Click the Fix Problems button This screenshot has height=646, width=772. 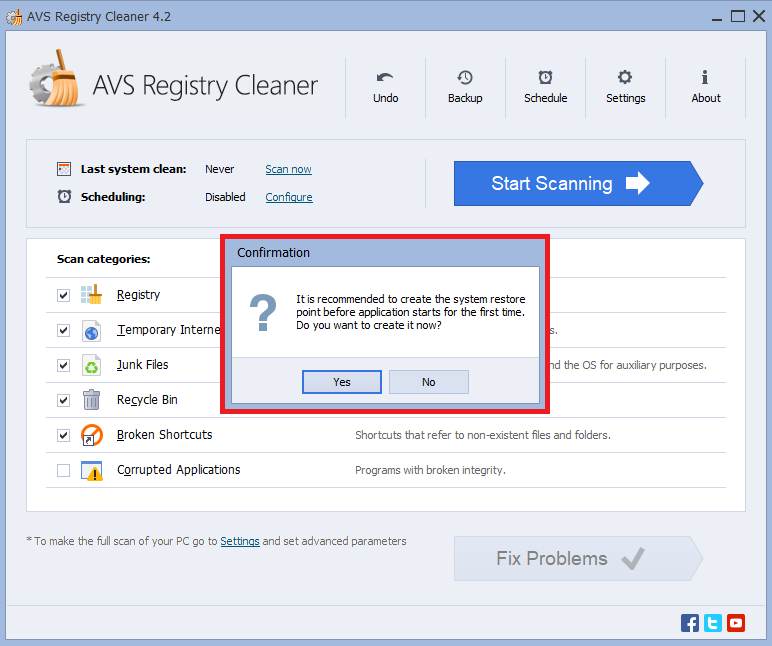click(x=578, y=558)
